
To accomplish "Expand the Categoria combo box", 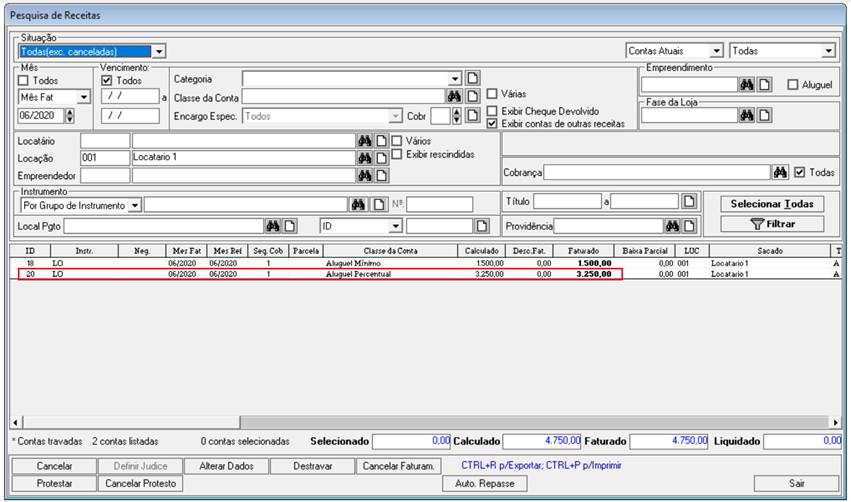I will tap(455, 79).
